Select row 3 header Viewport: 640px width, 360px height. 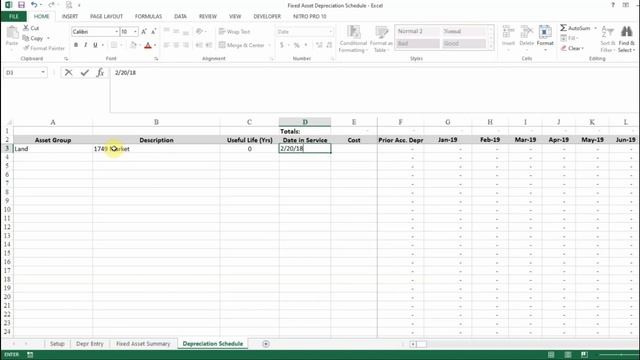7,149
